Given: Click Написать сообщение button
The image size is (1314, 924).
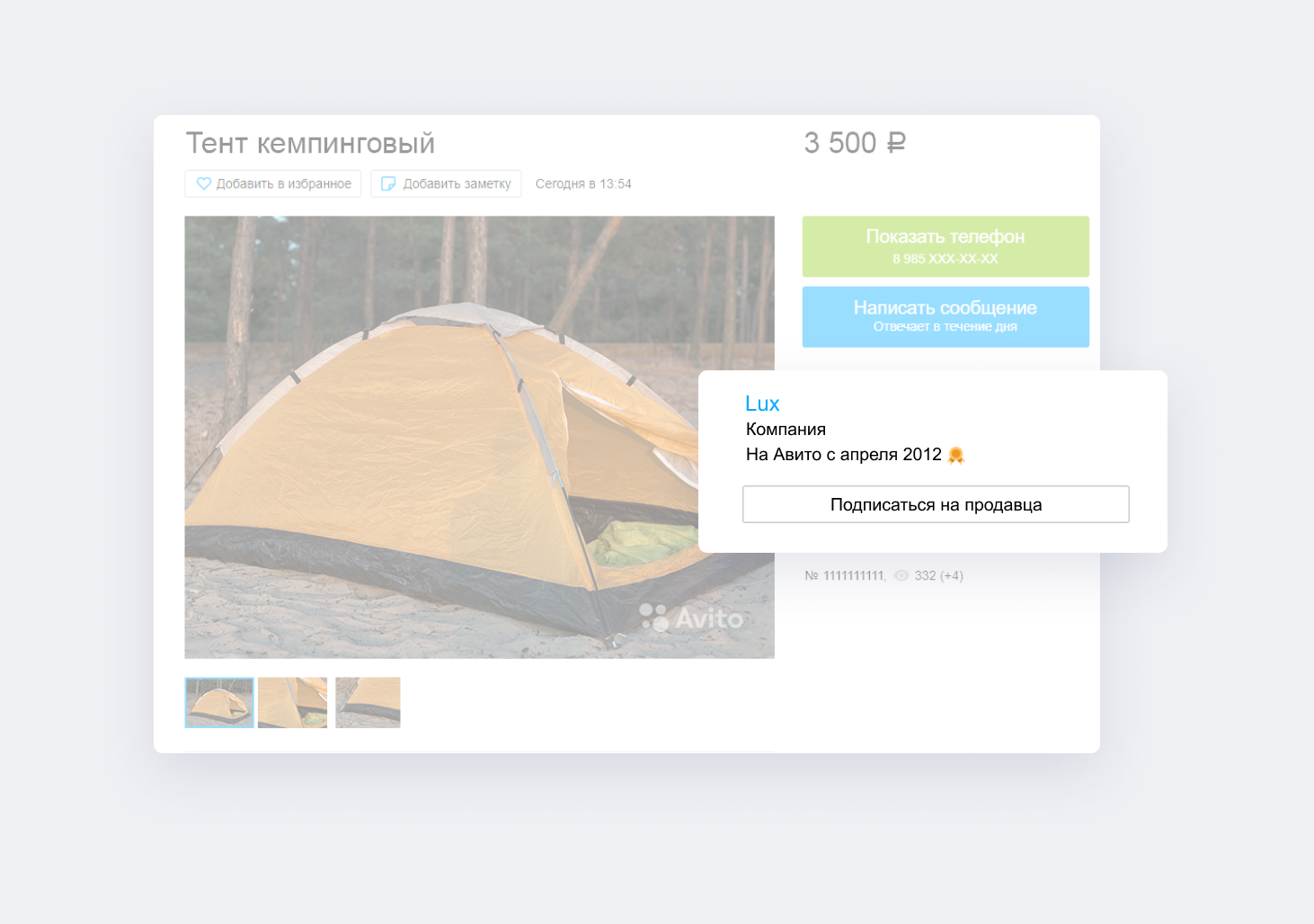Looking at the screenshot, I should point(946,316).
